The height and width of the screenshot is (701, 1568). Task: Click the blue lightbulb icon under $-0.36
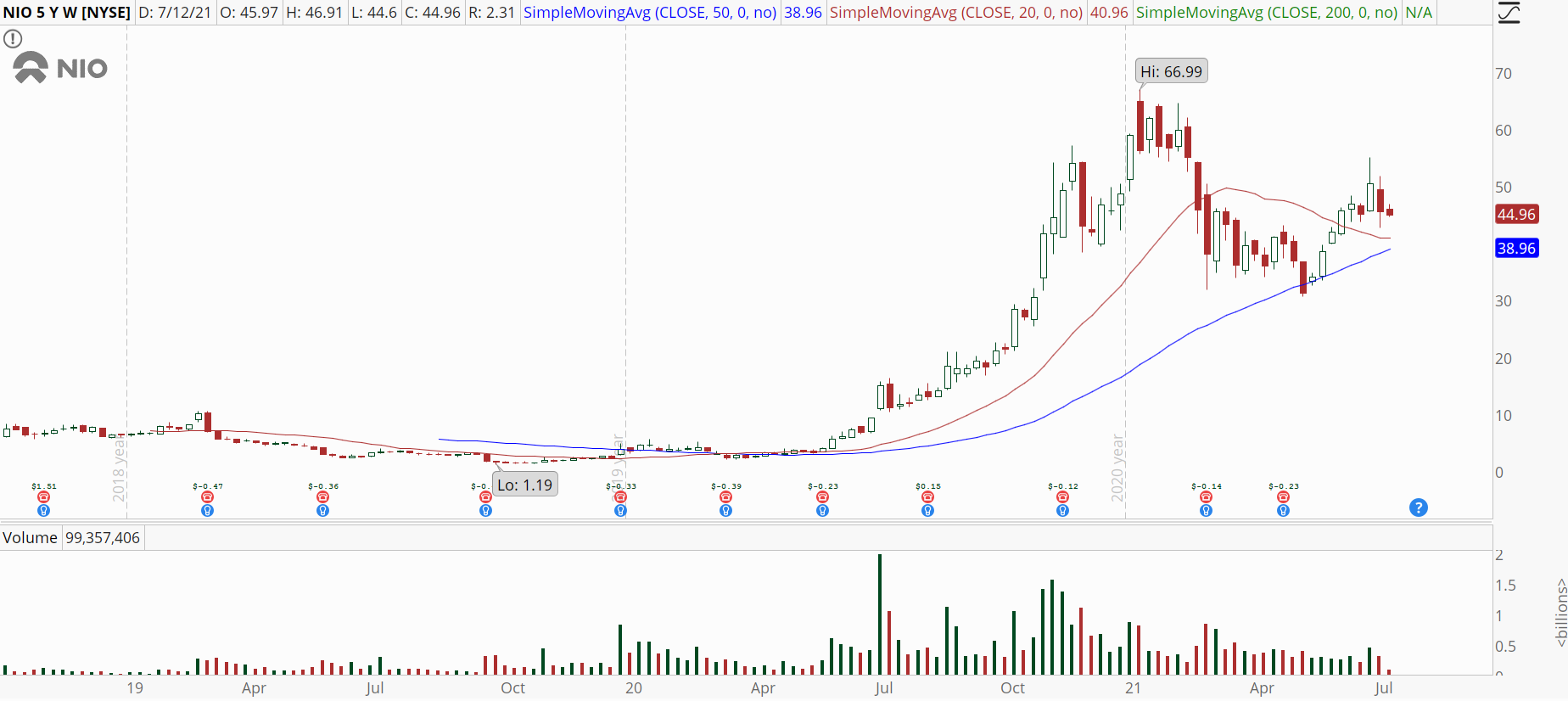[322, 510]
